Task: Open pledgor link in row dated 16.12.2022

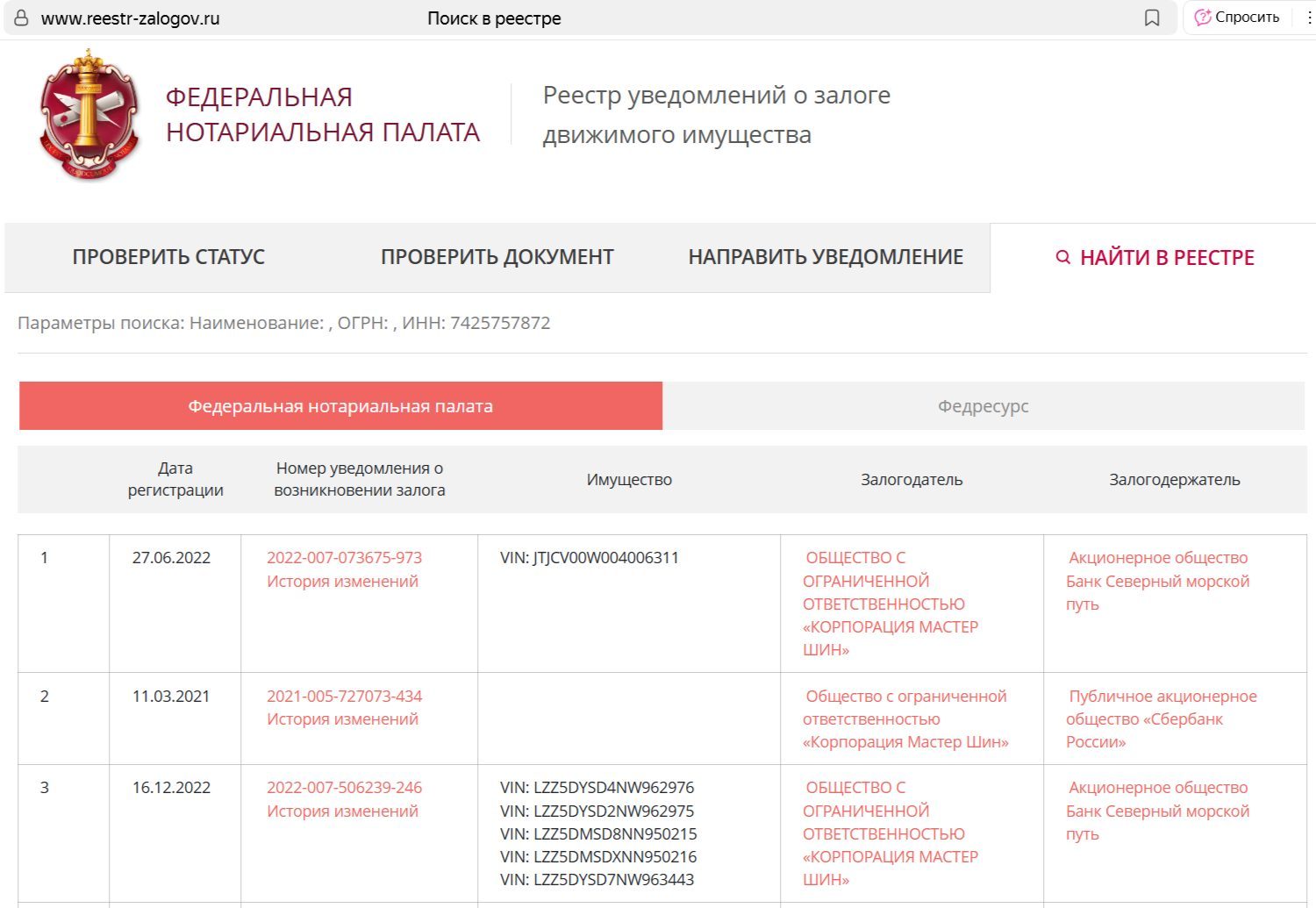Action: pos(890,833)
